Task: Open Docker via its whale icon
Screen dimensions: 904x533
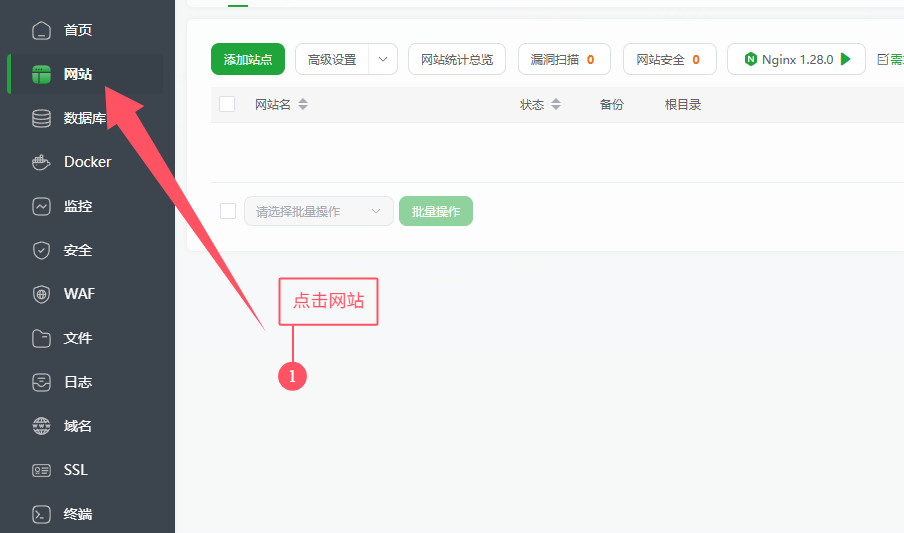Action: 41,162
